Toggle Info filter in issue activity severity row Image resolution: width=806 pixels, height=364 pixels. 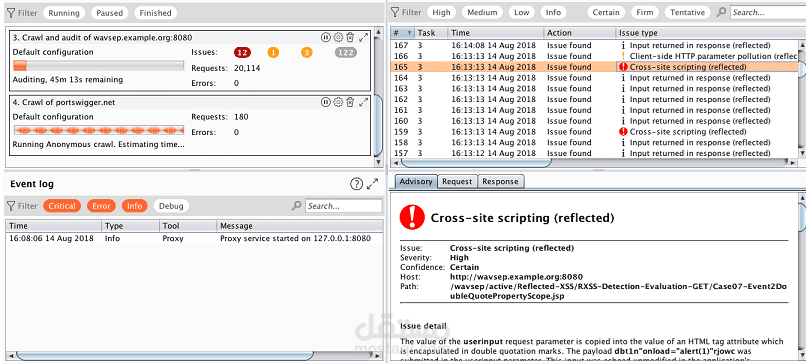point(553,12)
